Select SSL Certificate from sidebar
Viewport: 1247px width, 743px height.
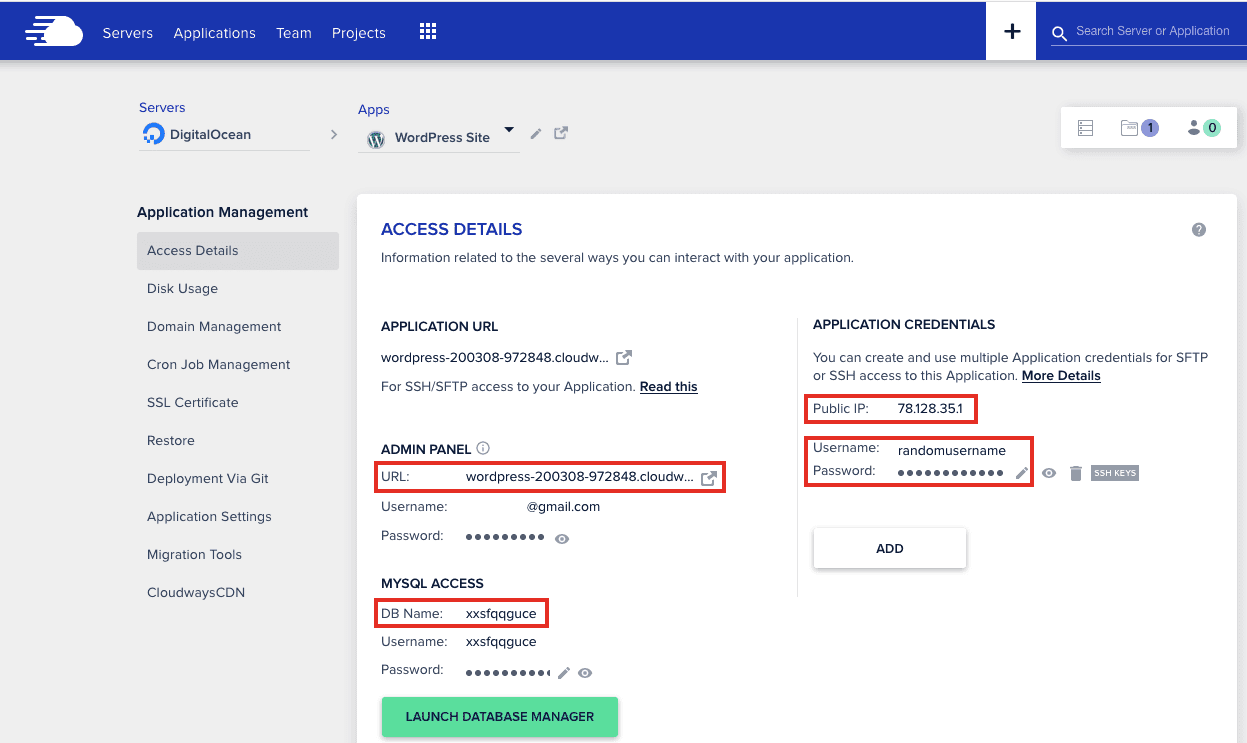(193, 403)
